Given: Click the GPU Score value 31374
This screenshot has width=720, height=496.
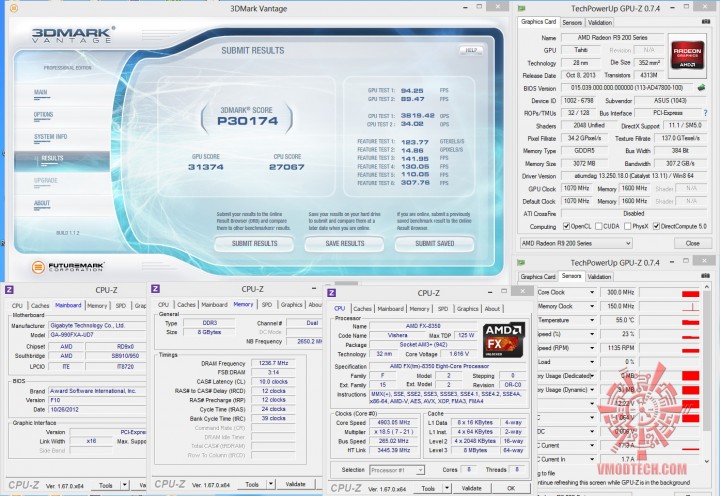Looking at the screenshot, I should tap(206, 167).
